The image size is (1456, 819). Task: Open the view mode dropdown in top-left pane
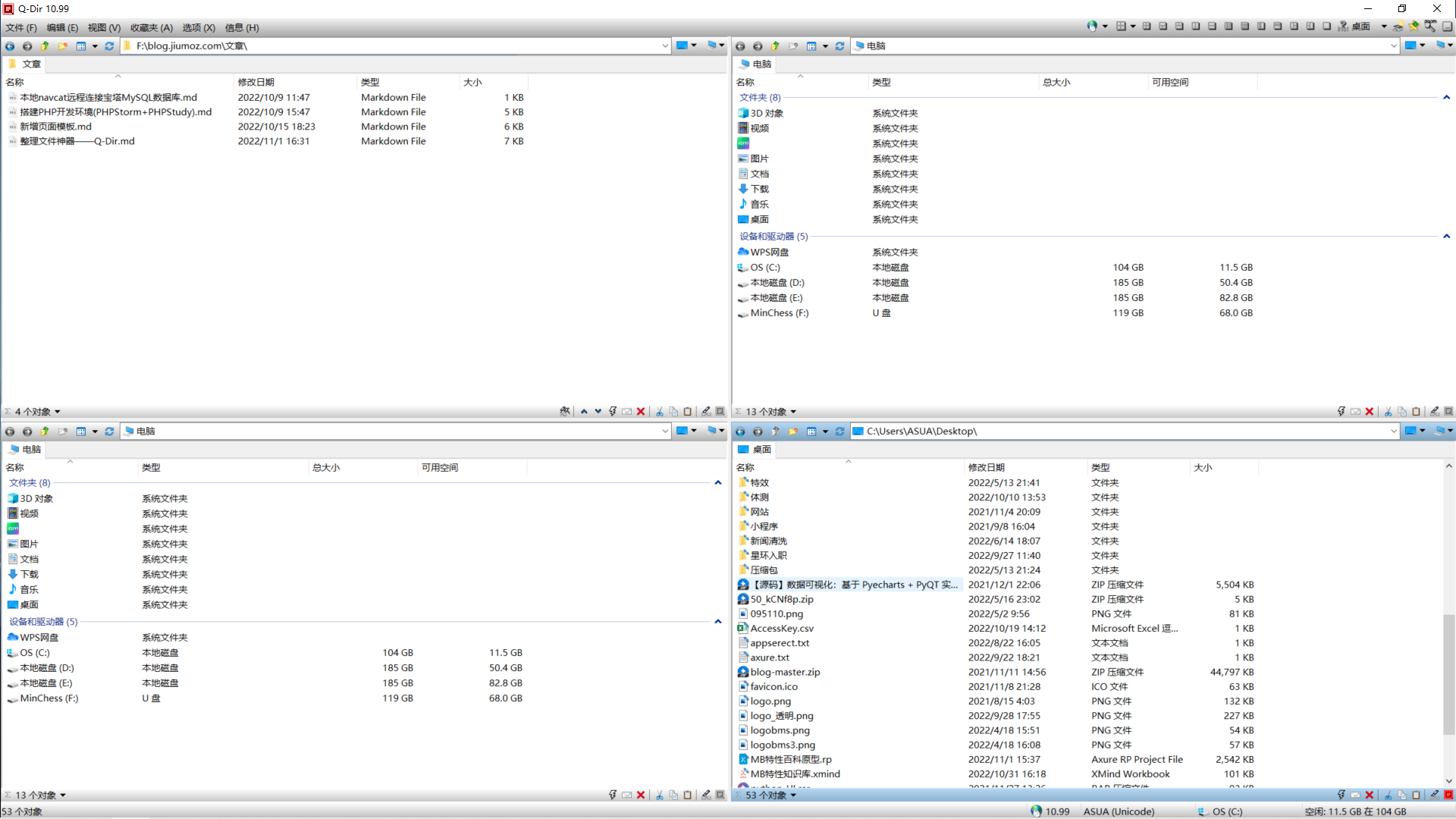[x=95, y=46]
